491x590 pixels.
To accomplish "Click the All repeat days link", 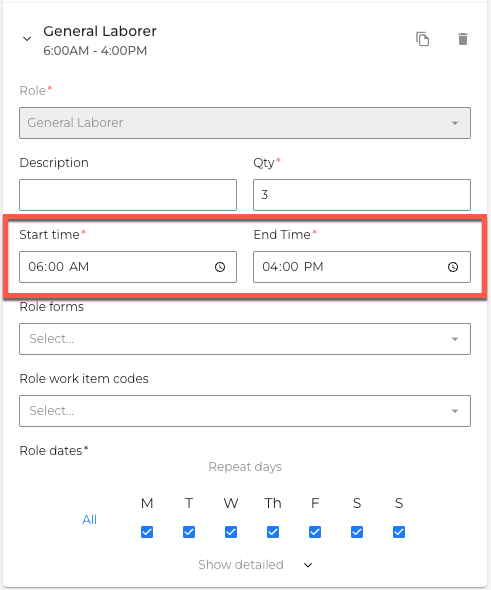I will click(x=90, y=520).
